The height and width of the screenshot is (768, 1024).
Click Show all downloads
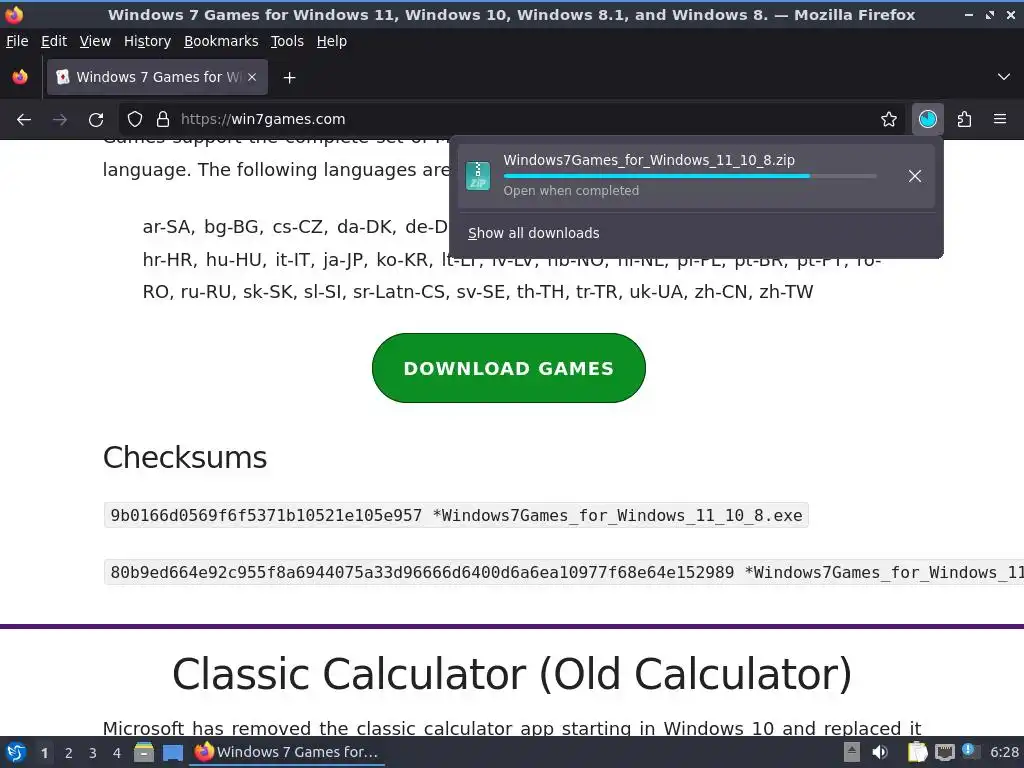[x=534, y=233]
